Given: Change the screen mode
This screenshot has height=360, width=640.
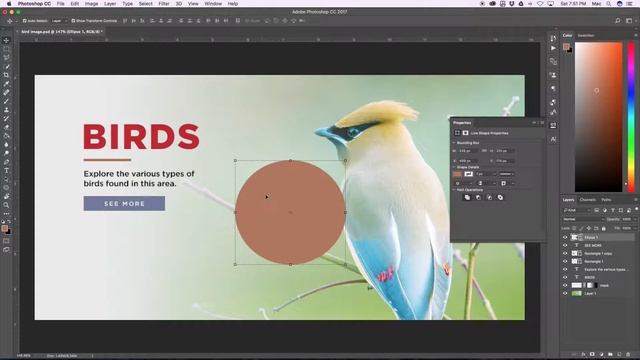Looking at the screenshot, I should point(6,249).
